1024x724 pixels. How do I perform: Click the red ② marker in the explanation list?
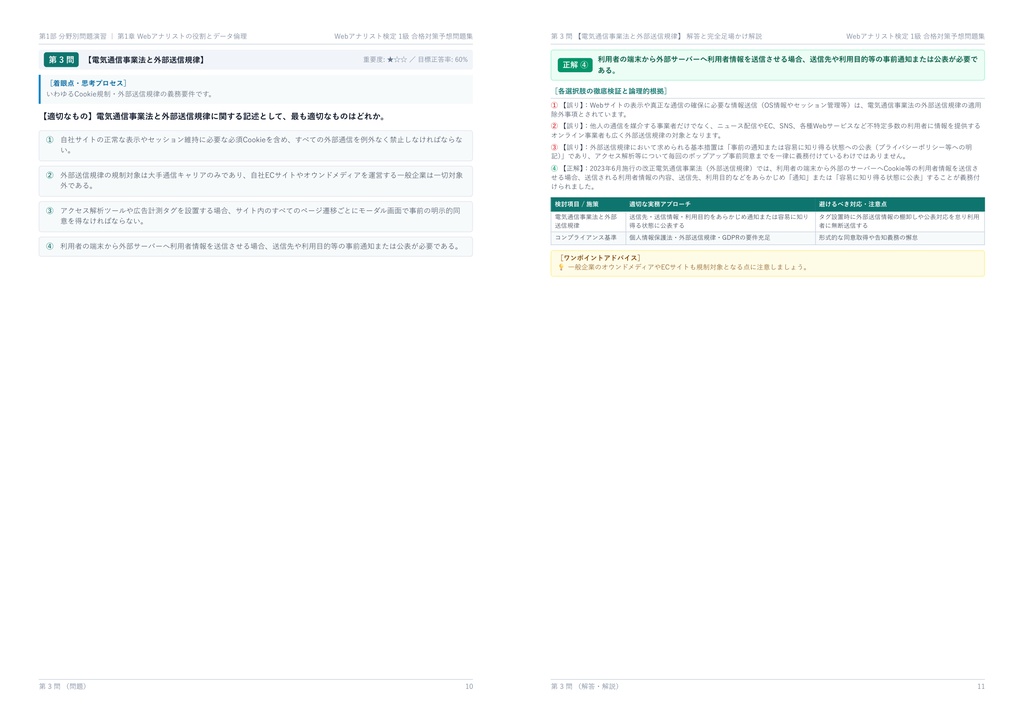click(554, 126)
